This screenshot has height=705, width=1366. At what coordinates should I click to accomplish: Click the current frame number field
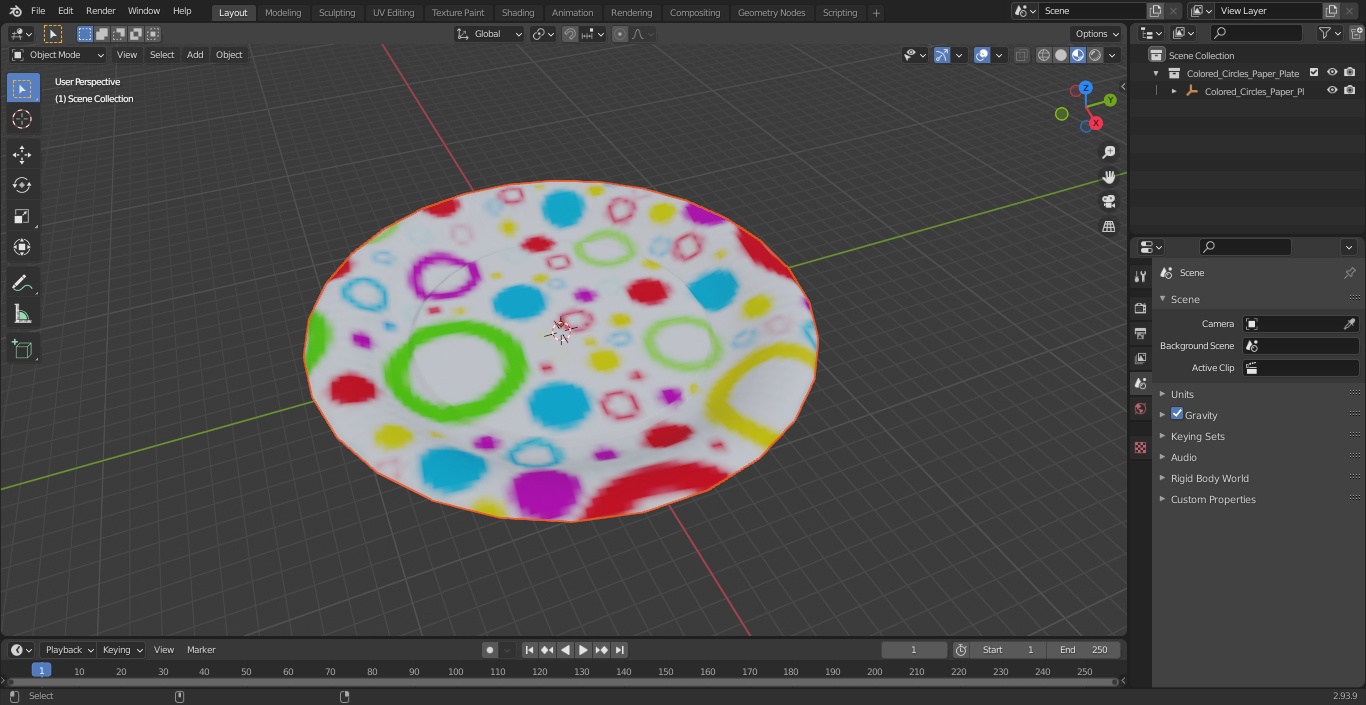(x=914, y=650)
